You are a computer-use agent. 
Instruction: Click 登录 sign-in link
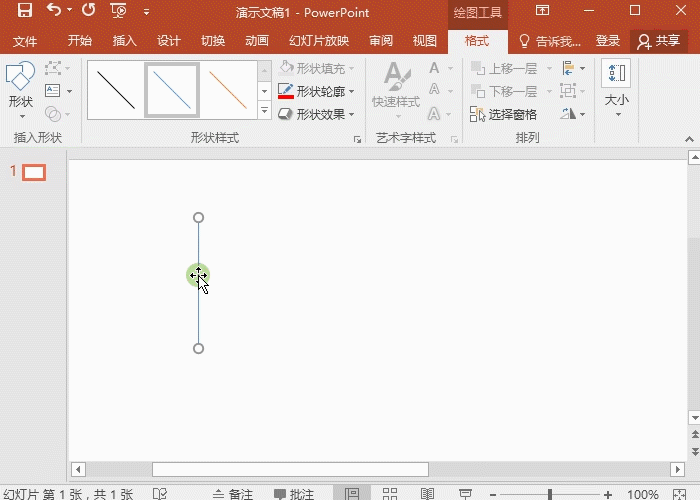click(x=608, y=41)
